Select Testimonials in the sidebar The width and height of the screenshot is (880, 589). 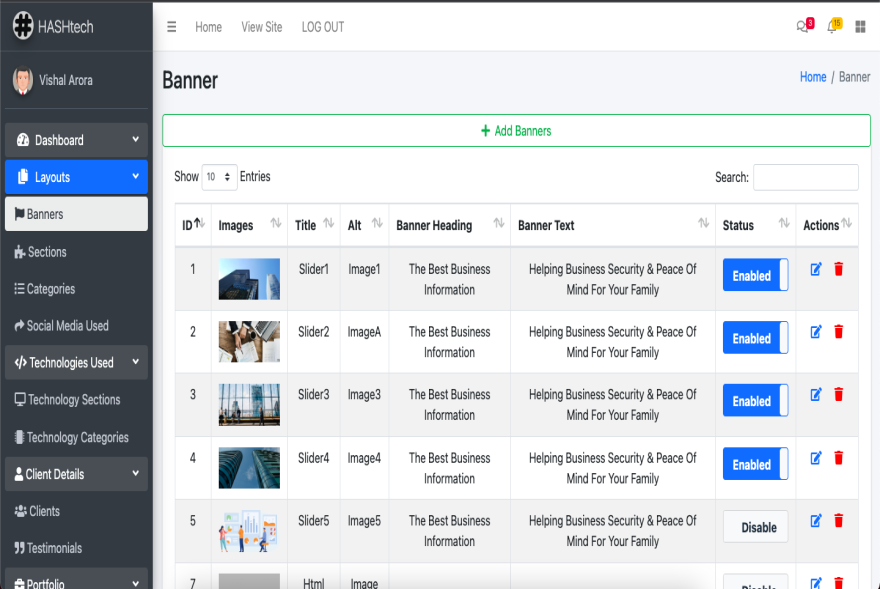click(54, 548)
